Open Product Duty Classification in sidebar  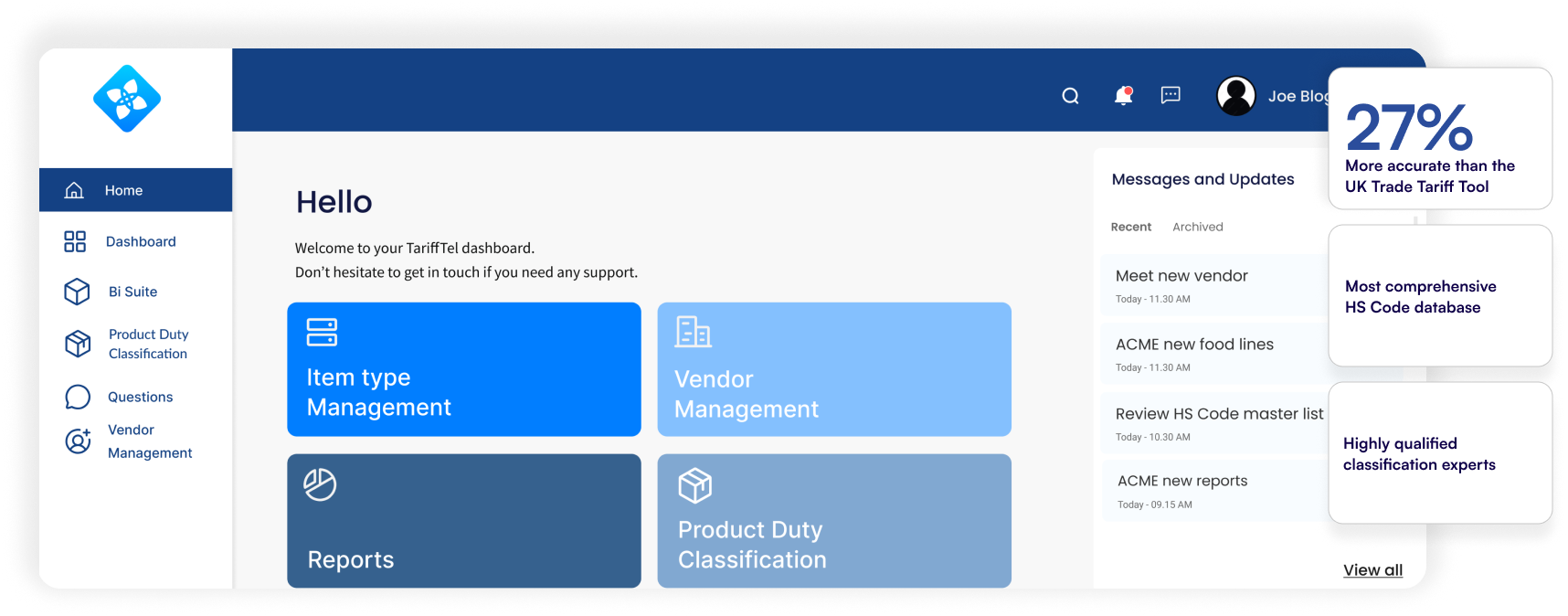coord(148,344)
